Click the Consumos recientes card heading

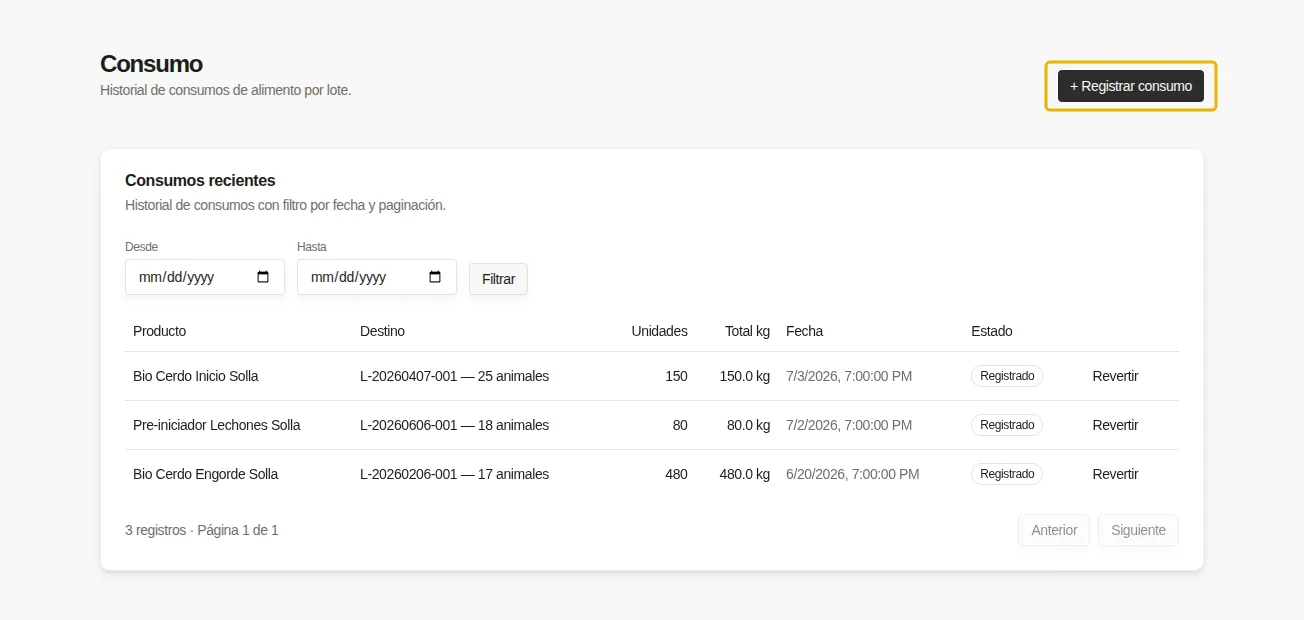[x=200, y=181]
